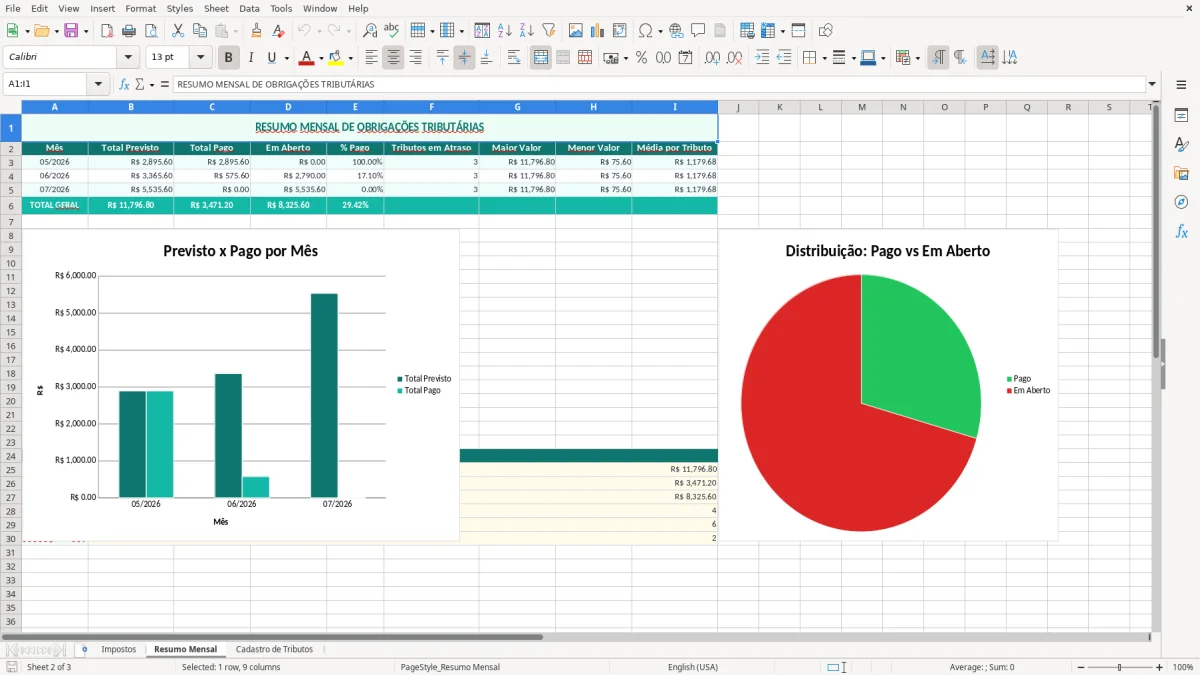Click the Export as PDF icon
Viewport: 1200px width, 675px height.
click(107, 31)
